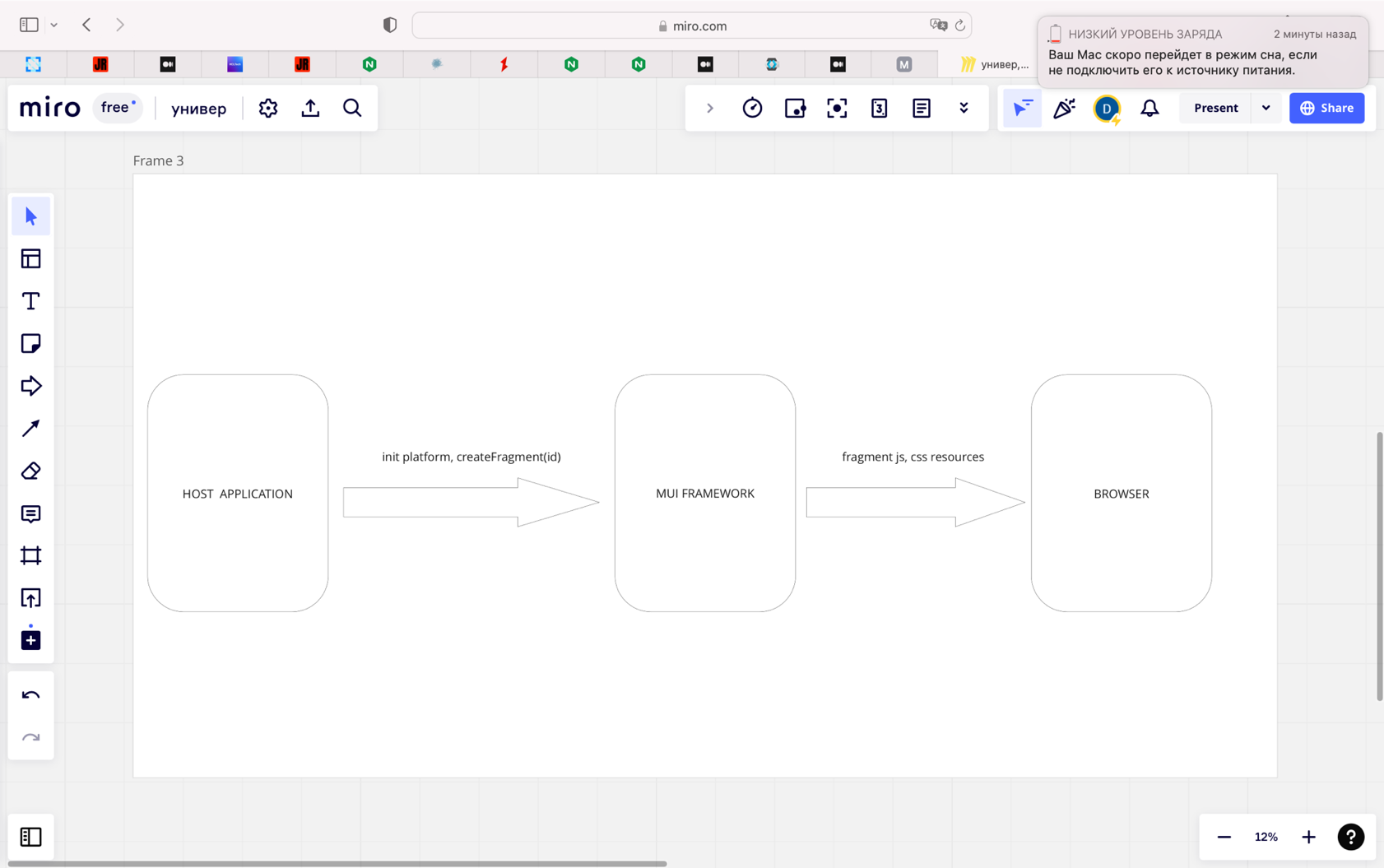Open the help question mark button
This screenshot has width=1384, height=868.
tap(1350, 837)
